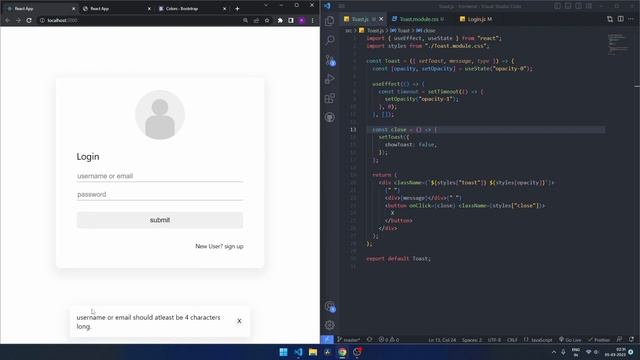Go back in Chrome
This screenshot has width=640, height=360.
point(7,20)
